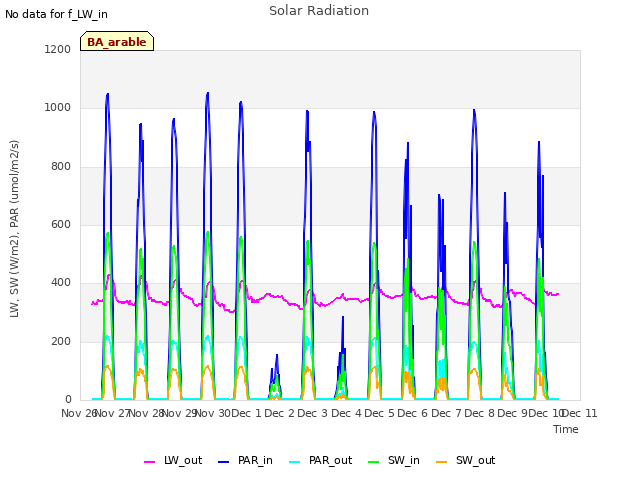
Task: Click the 1000 y-axis tick label
Action: [x=58, y=108]
